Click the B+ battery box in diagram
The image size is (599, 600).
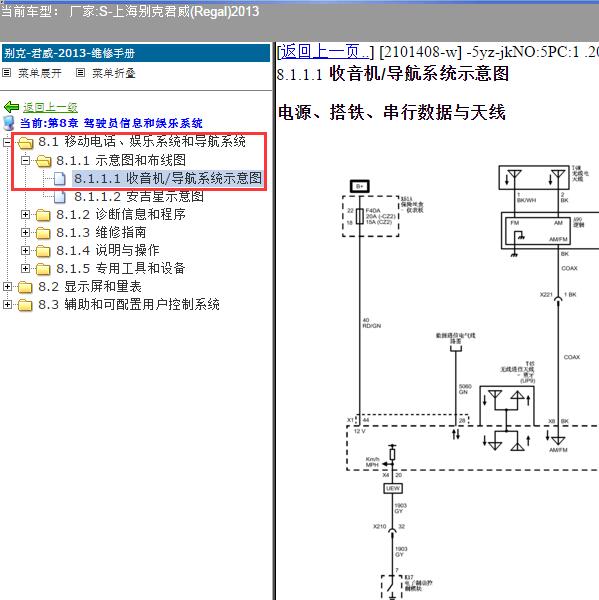click(x=360, y=186)
